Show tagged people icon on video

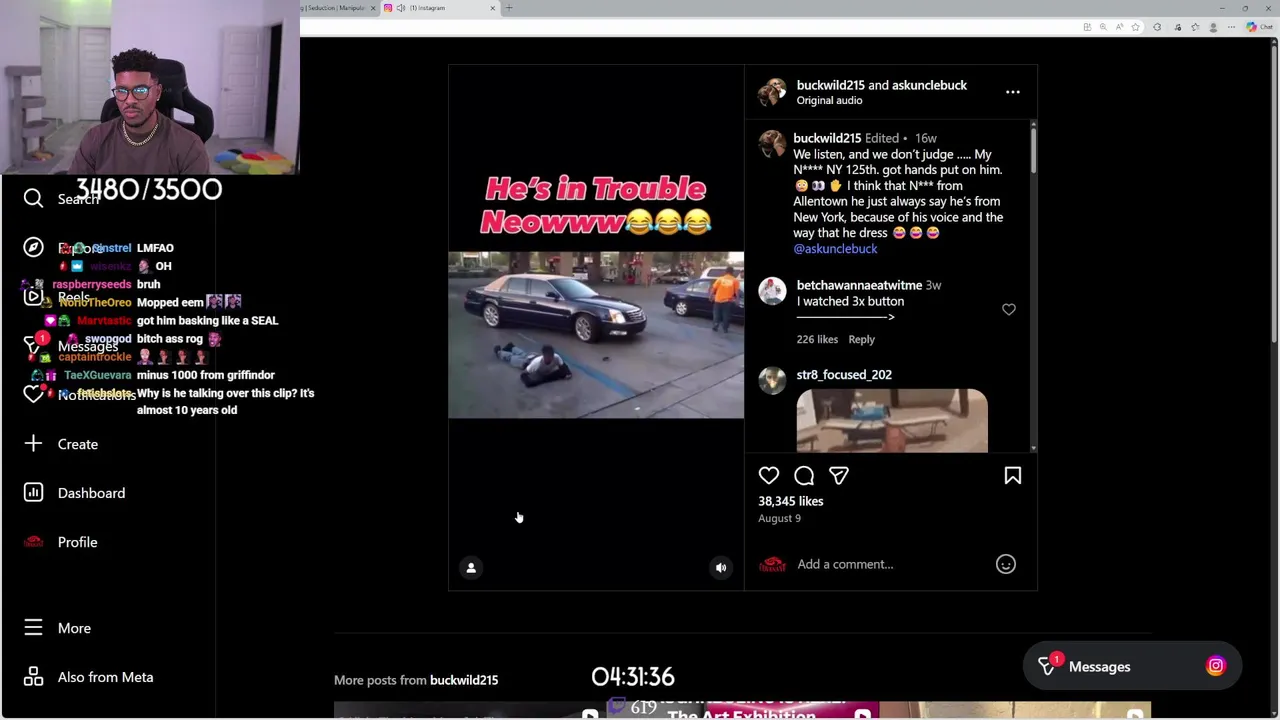(x=471, y=568)
